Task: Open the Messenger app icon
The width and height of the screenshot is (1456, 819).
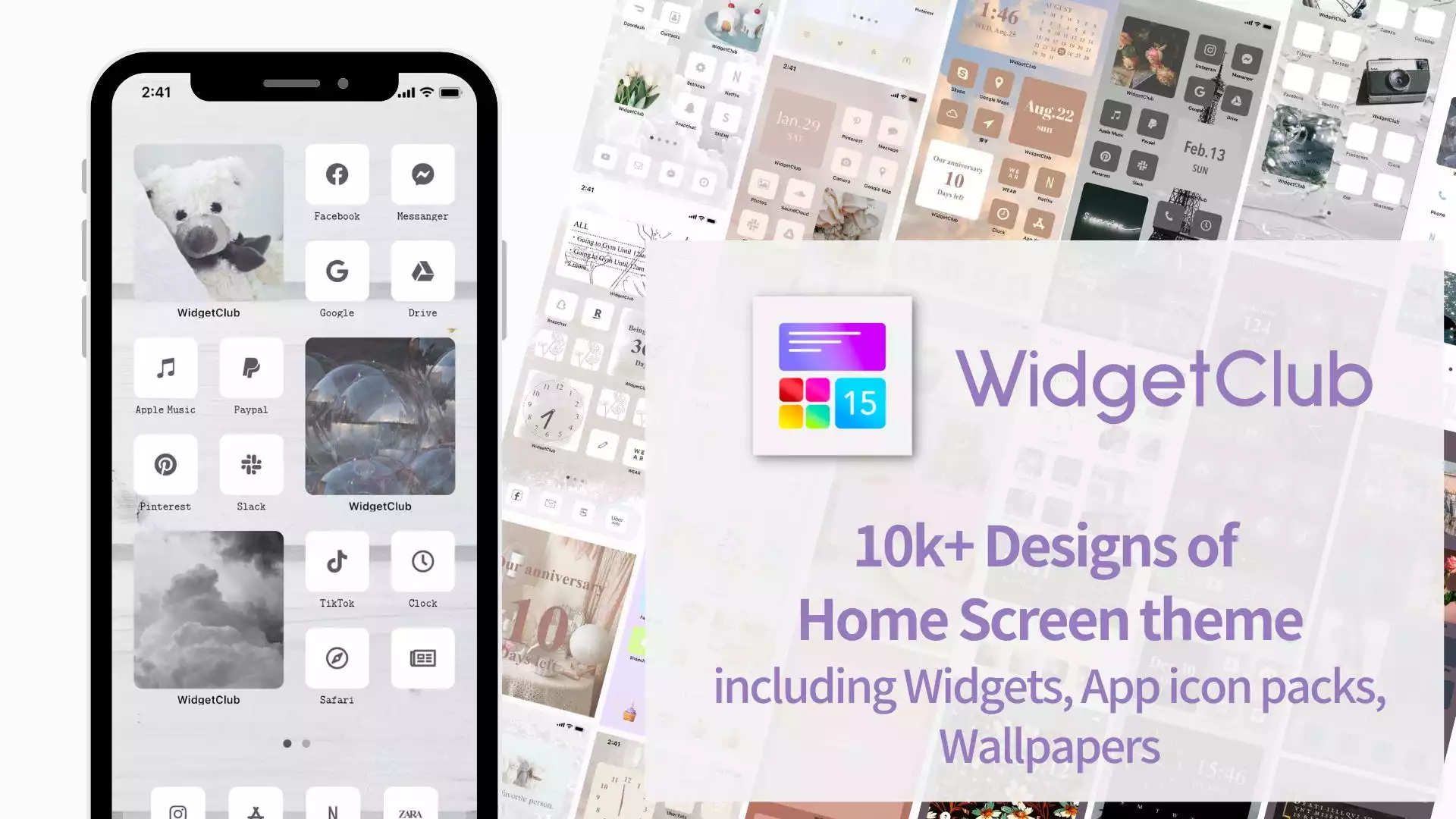Action: [x=422, y=174]
